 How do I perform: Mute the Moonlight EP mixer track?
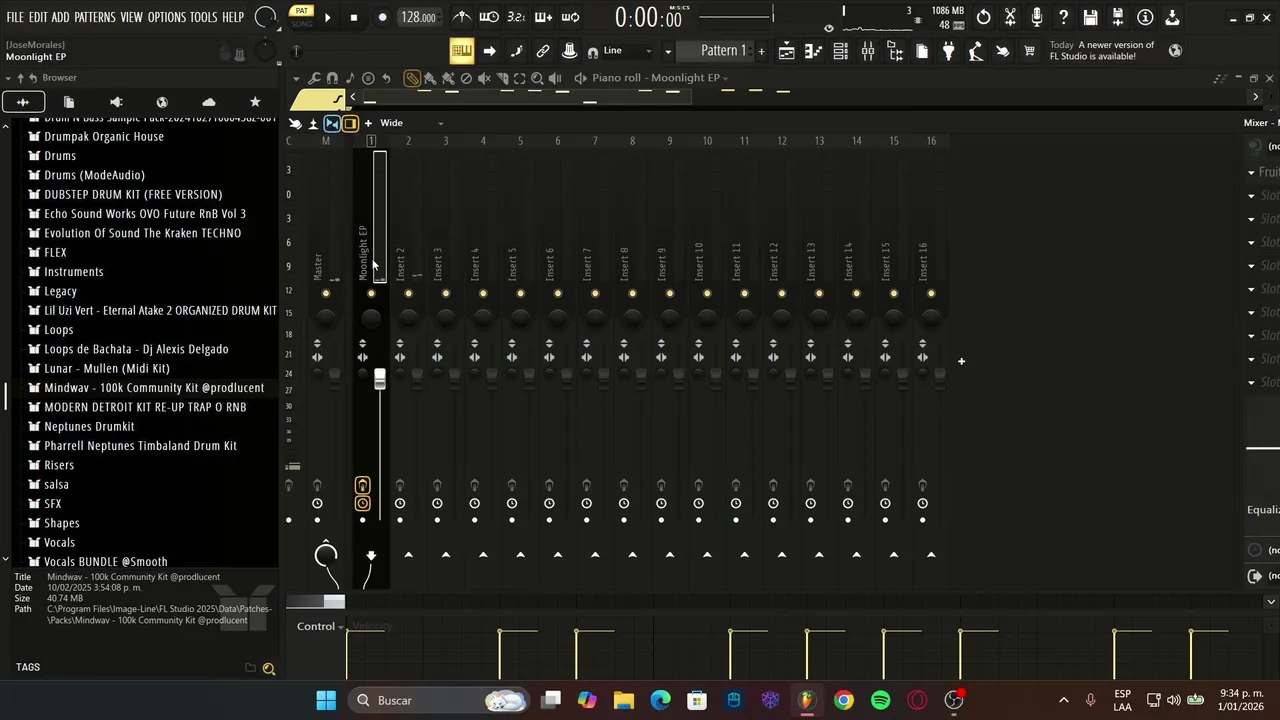coord(371,293)
